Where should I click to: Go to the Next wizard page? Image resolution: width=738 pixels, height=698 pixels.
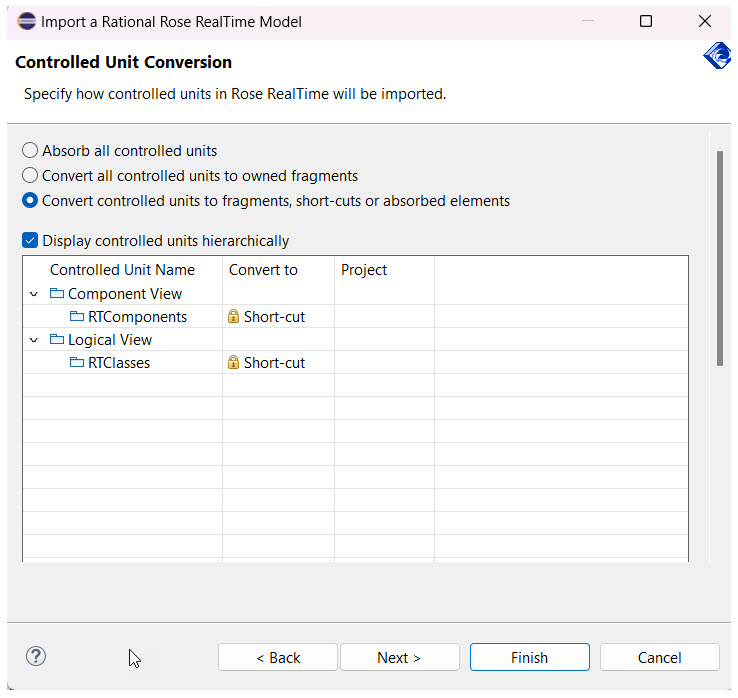(399, 658)
